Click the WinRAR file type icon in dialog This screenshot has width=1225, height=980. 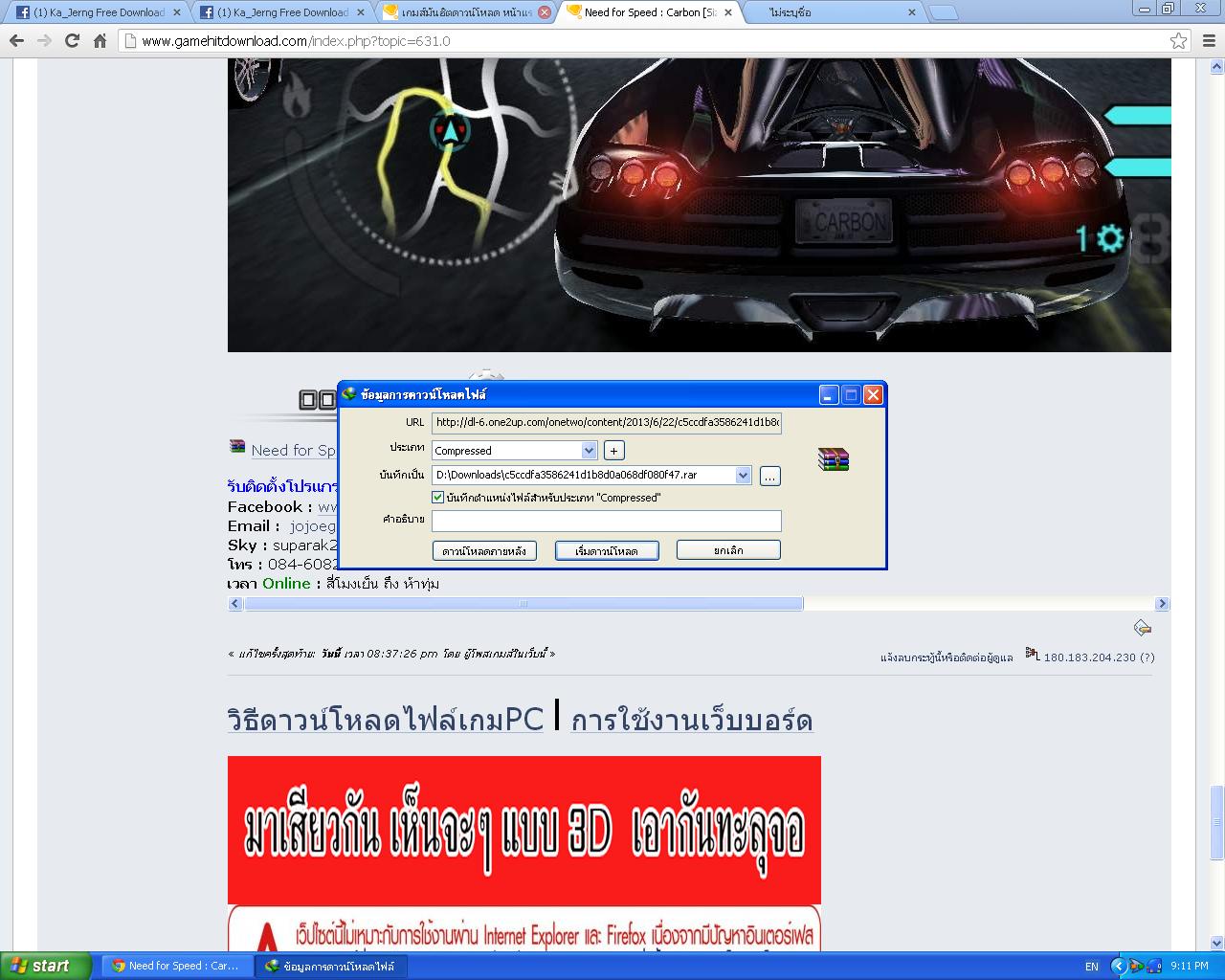coord(834,460)
